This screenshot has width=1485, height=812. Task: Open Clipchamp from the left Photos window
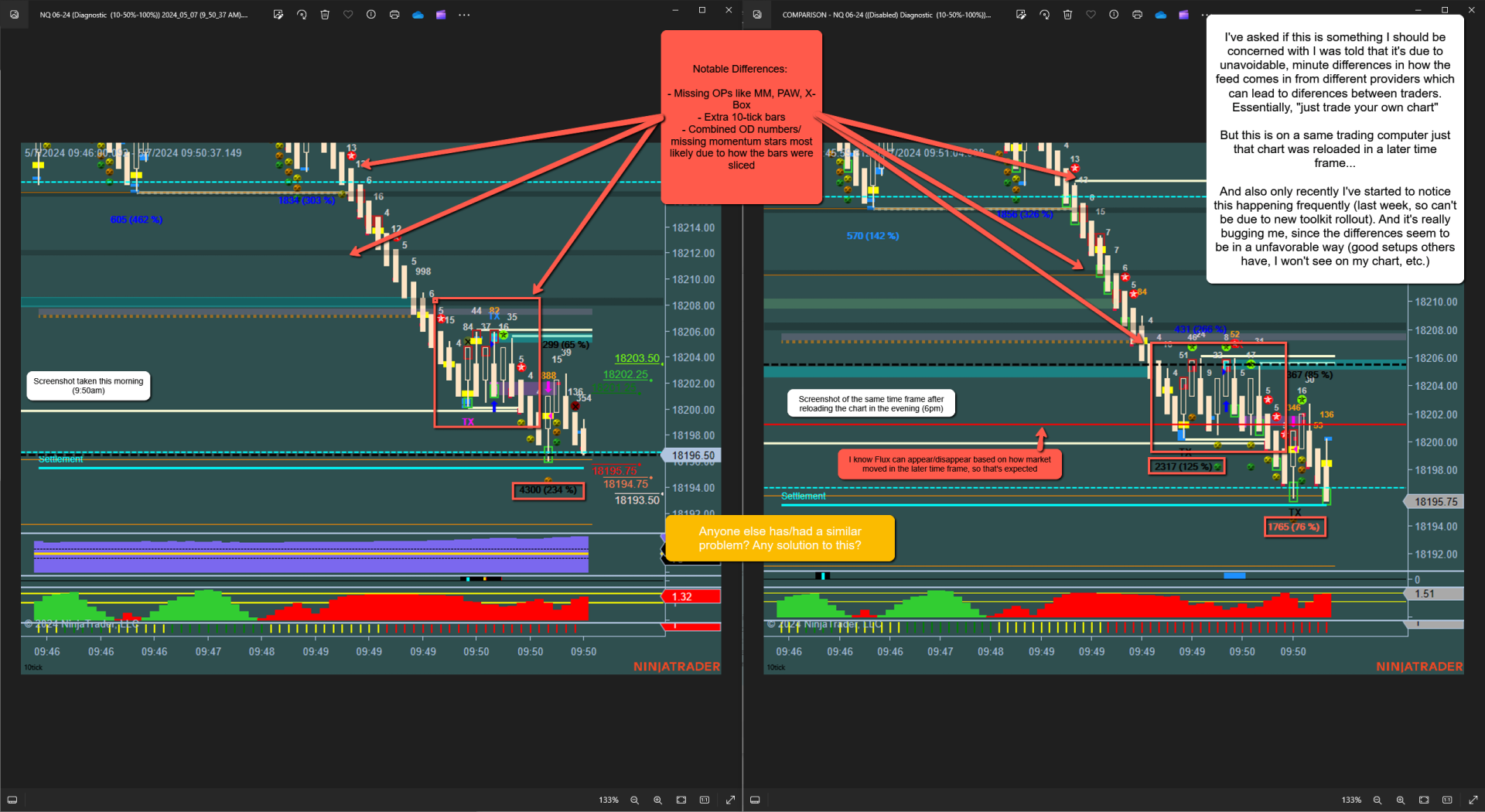point(441,15)
